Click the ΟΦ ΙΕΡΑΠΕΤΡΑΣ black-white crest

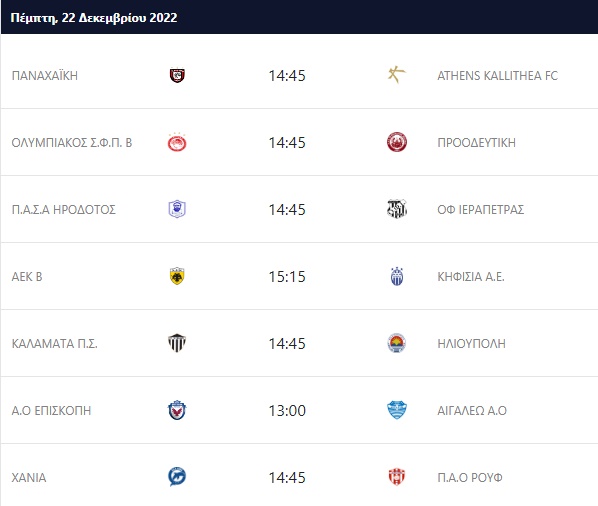(x=397, y=209)
